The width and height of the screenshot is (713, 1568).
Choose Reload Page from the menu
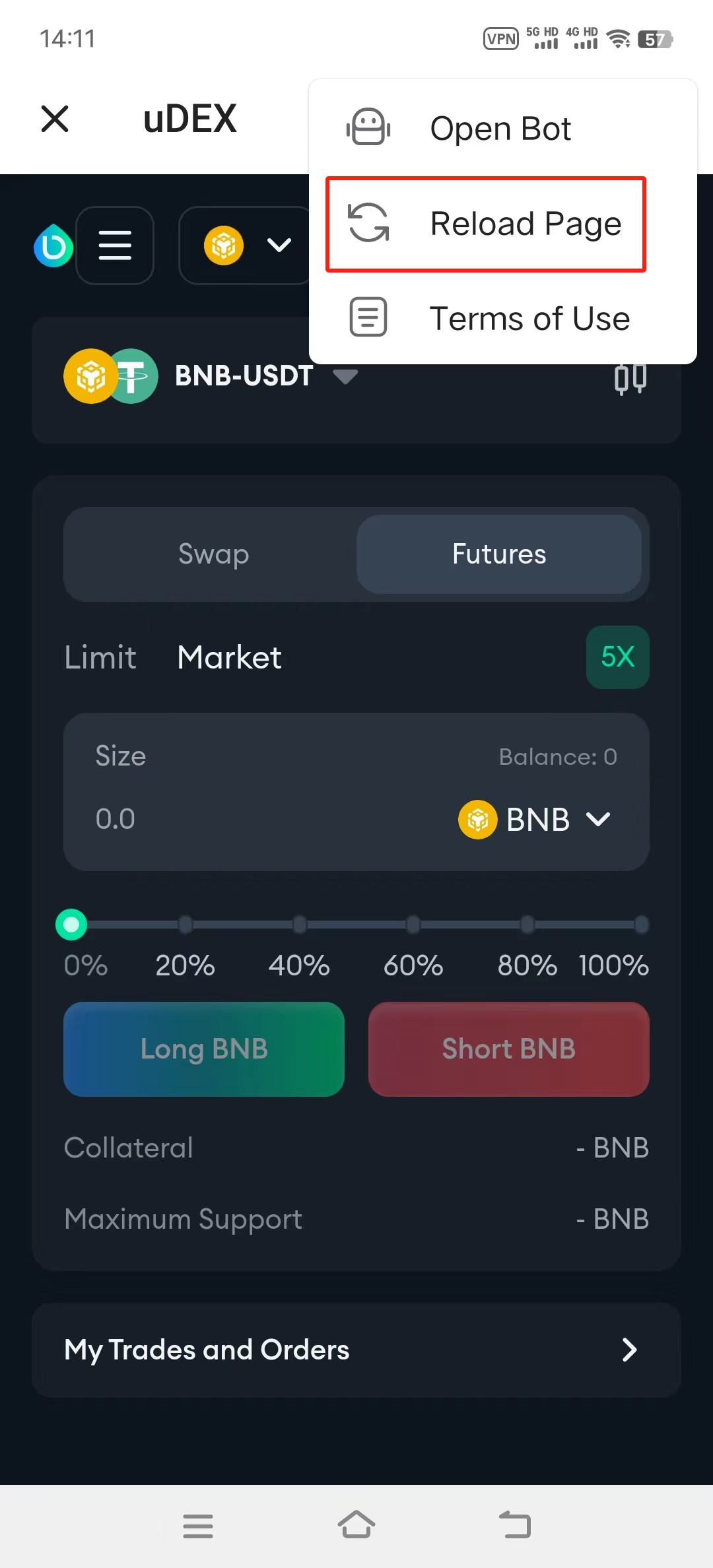pyautogui.click(x=486, y=224)
